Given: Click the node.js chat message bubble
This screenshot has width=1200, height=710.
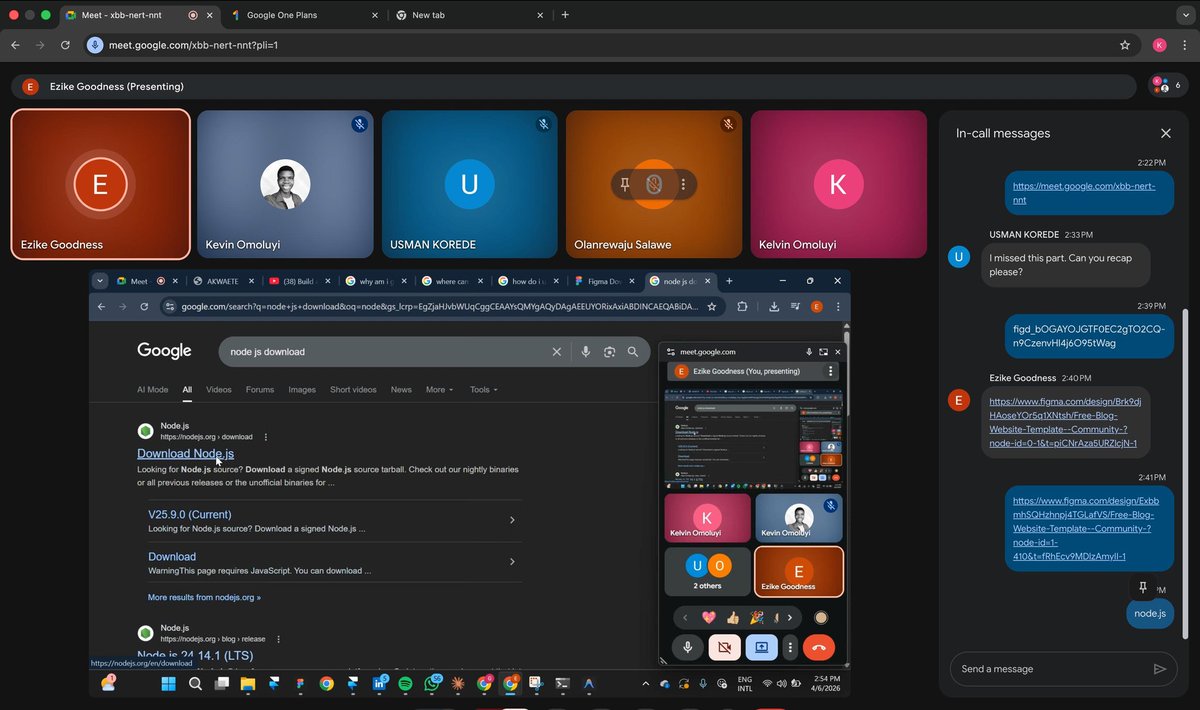Looking at the screenshot, I should point(1150,613).
